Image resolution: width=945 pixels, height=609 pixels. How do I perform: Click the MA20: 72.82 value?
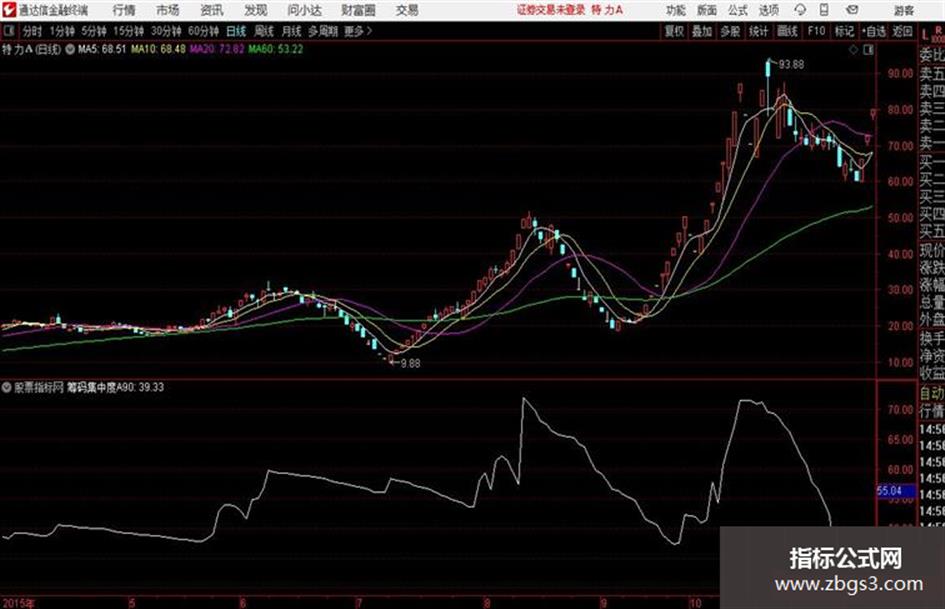[x=217, y=49]
